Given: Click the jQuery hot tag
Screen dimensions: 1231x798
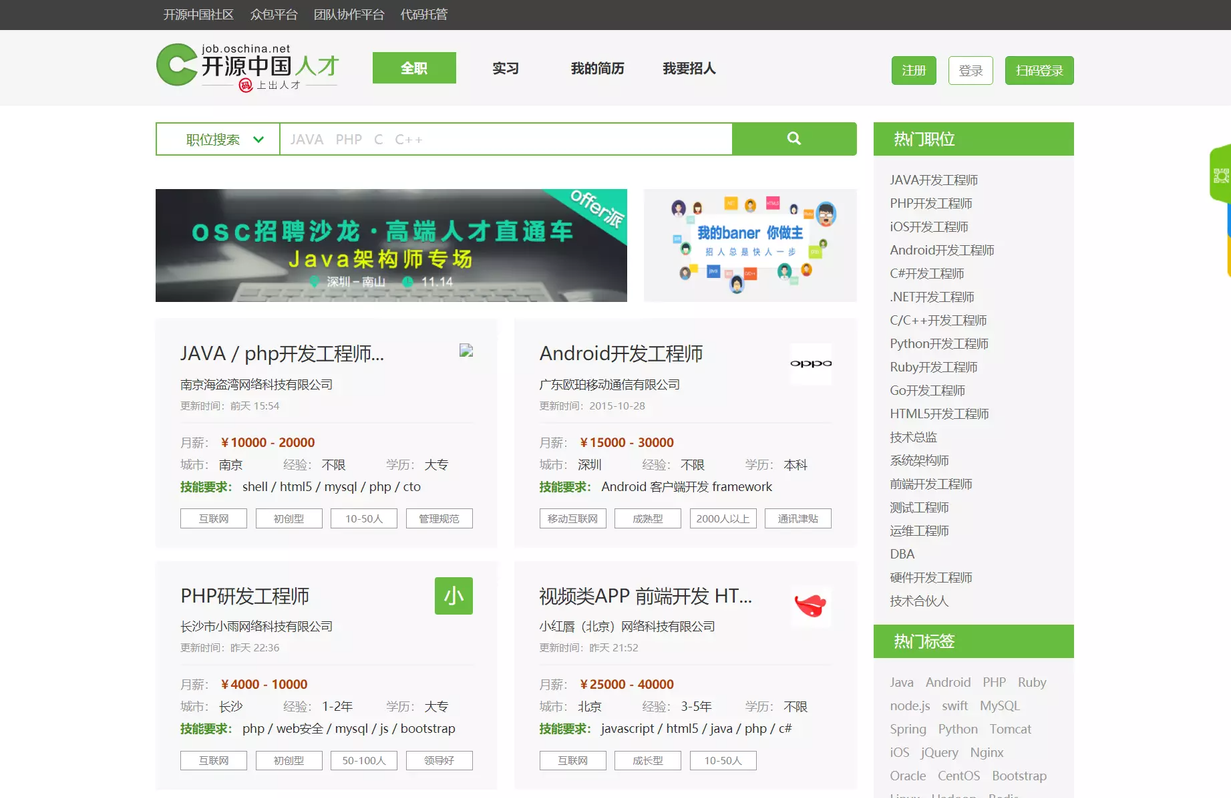Looking at the screenshot, I should tap(939, 752).
